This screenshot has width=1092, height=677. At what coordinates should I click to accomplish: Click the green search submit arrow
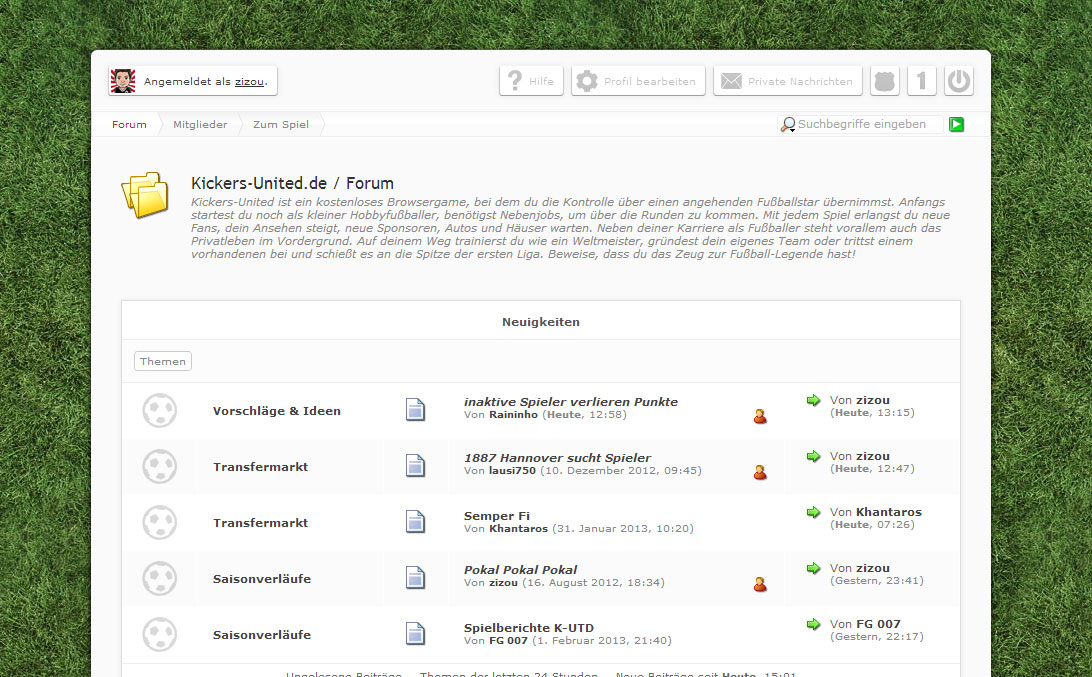pyautogui.click(x=956, y=124)
